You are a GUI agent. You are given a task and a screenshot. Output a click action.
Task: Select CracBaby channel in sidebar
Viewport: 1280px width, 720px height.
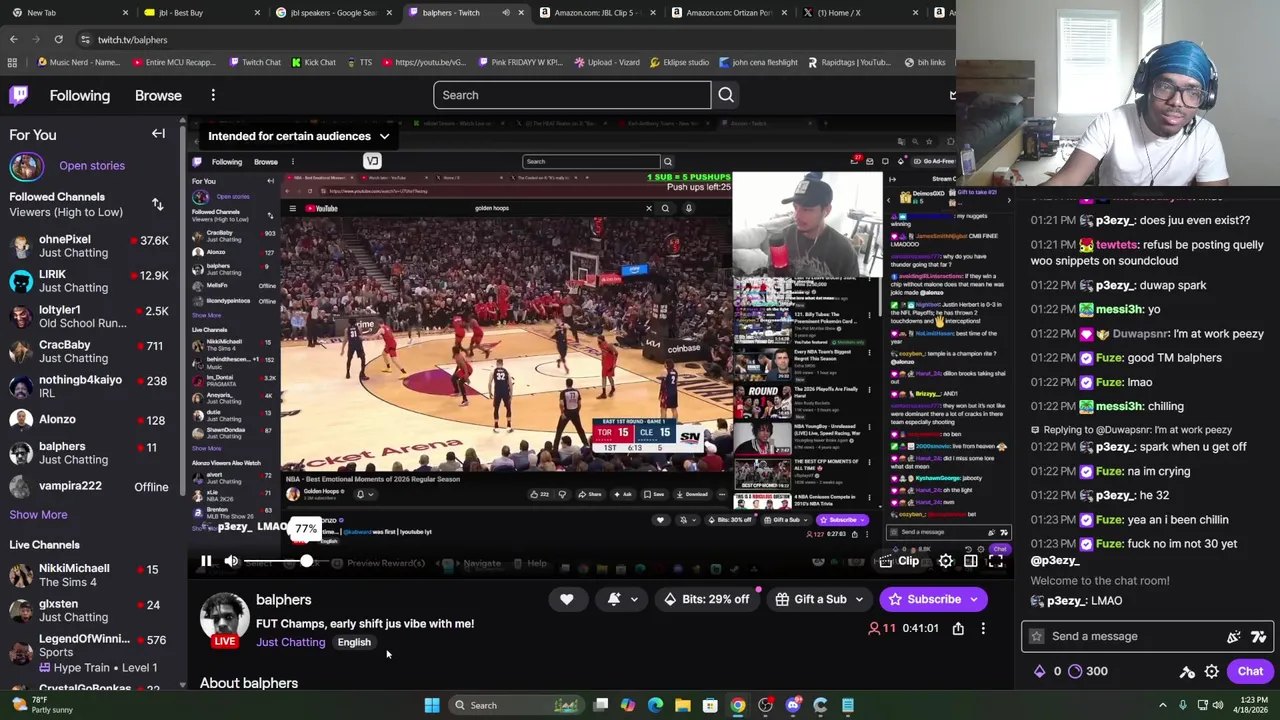click(x=90, y=351)
